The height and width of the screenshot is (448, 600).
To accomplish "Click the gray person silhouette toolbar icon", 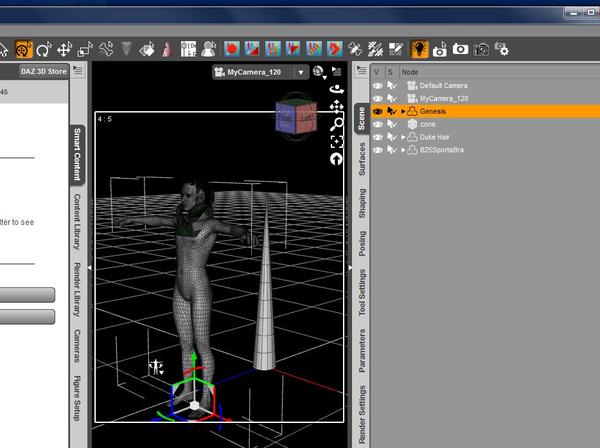I will tap(209, 49).
